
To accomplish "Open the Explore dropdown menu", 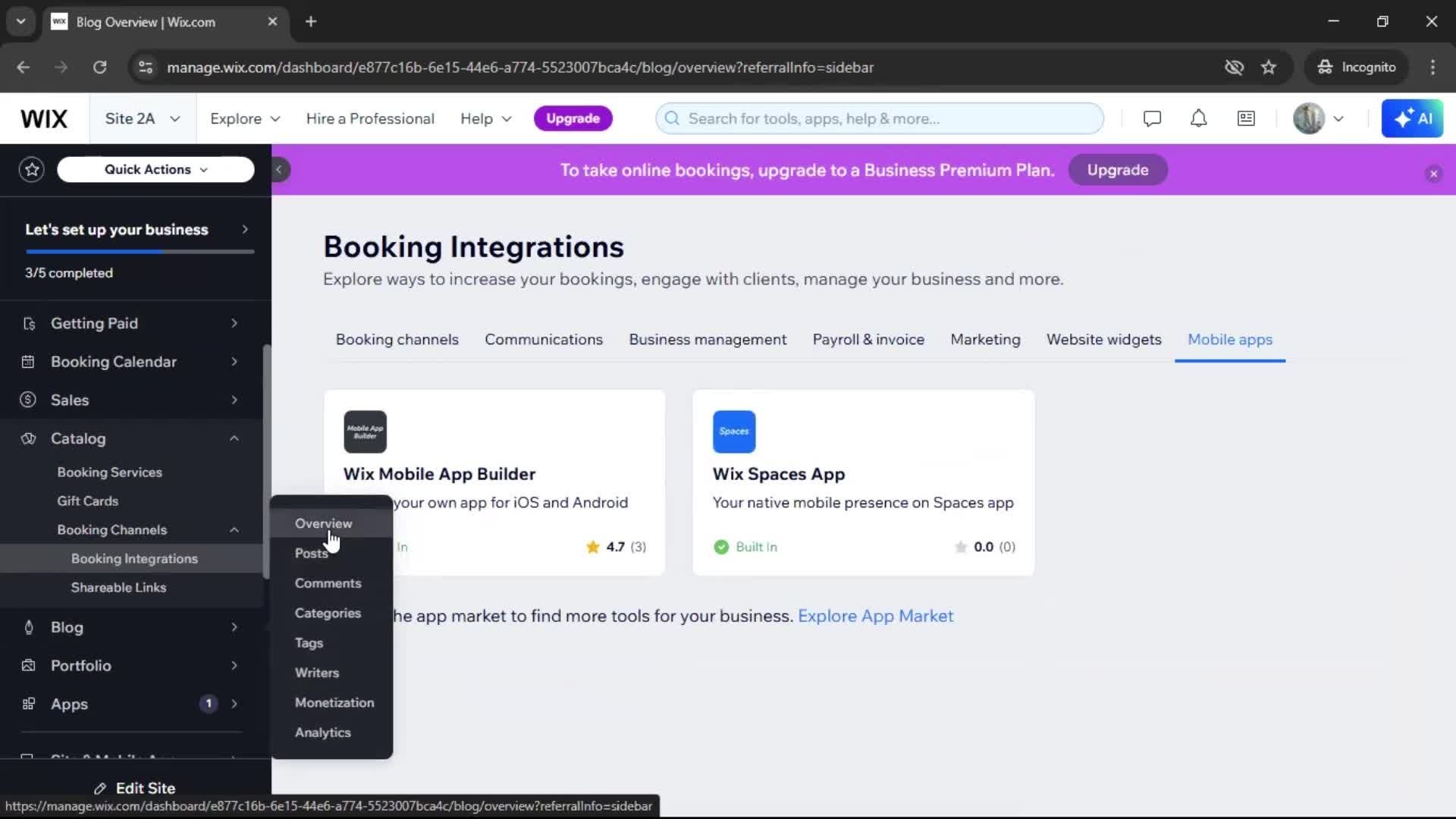I will tap(245, 119).
